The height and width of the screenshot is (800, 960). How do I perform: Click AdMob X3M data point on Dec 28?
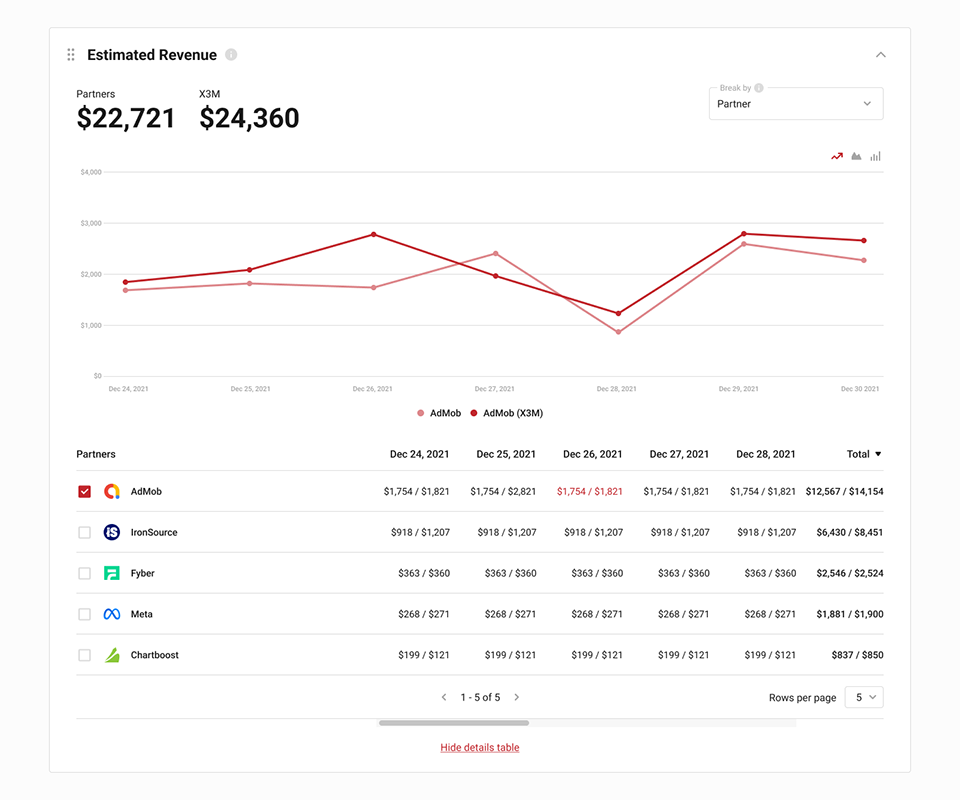(618, 313)
